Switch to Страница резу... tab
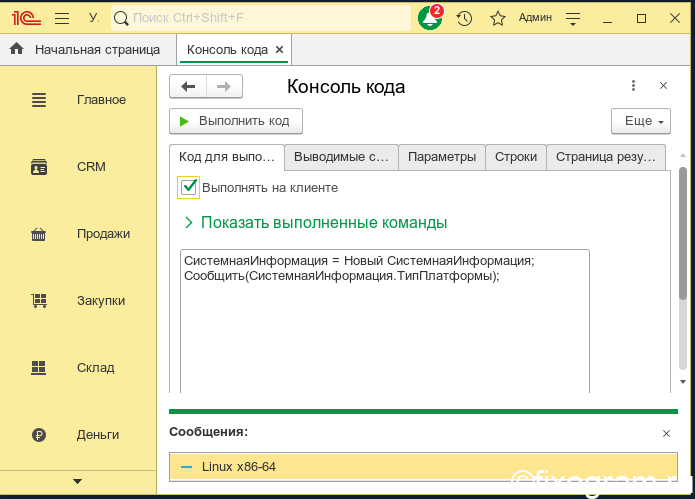This screenshot has height=499, width=695. [x=606, y=157]
